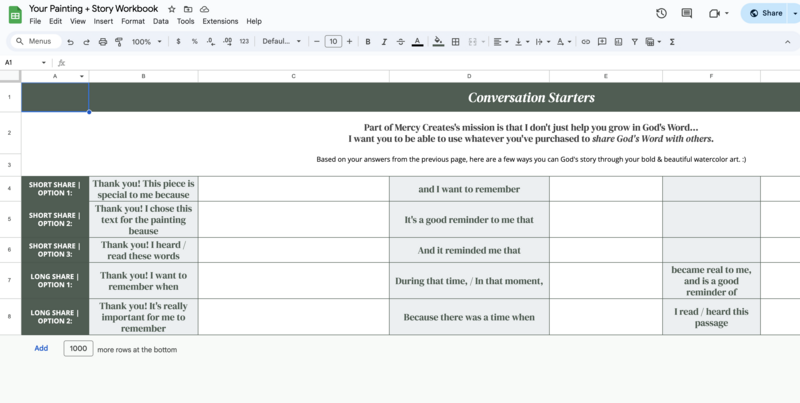Viewport: 800px width, 403px height.
Task: Increase font size with plus
Action: click(349, 42)
